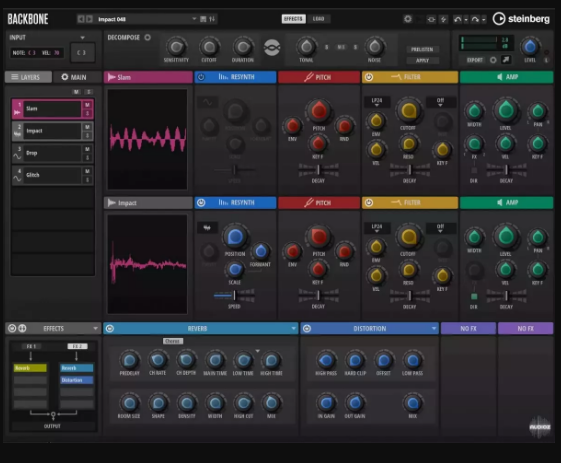Adjust the reverb Predelay knob
Screen dimensions: 561x463
coord(130,360)
